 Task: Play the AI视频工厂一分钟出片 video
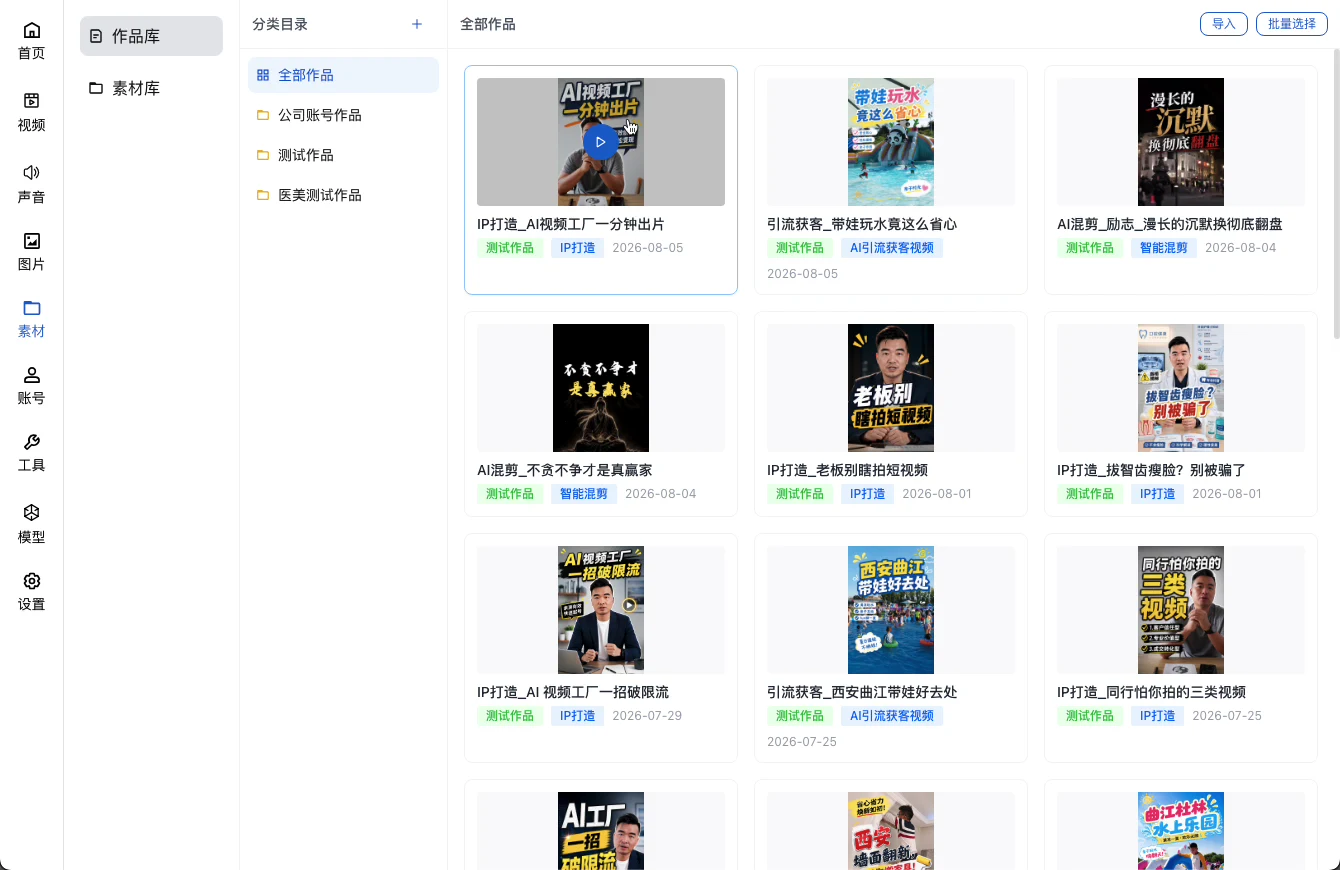600,142
